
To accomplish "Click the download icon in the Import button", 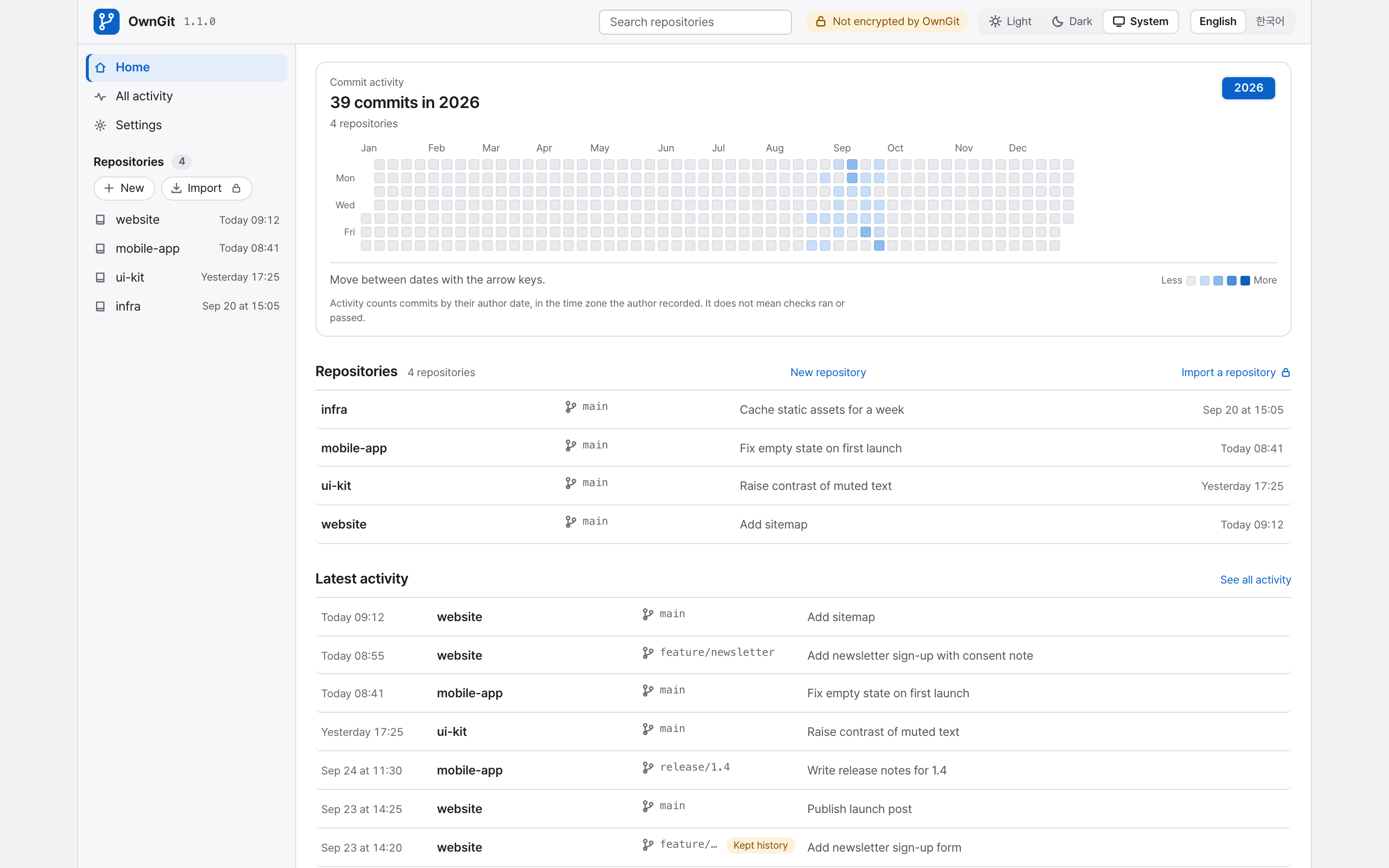I will tap(176, 188).
